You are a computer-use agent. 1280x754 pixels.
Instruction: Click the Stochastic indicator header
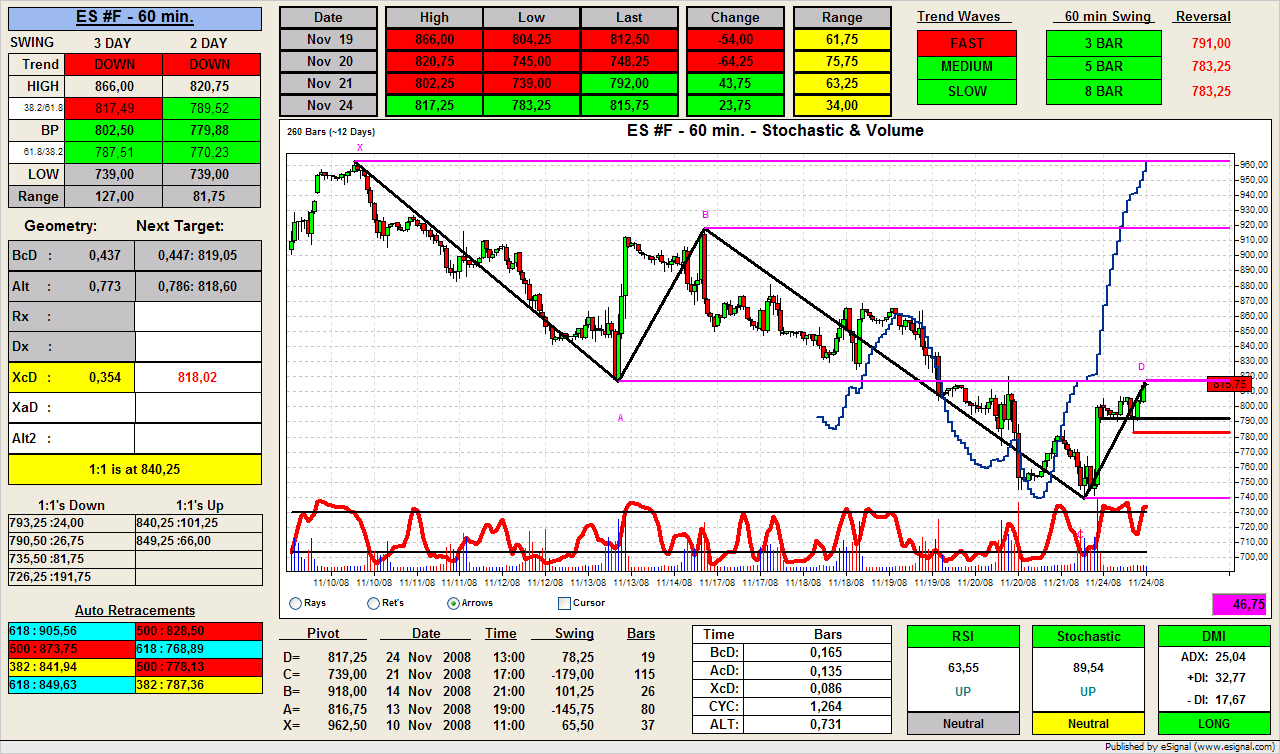click(x=1088, y=636)
